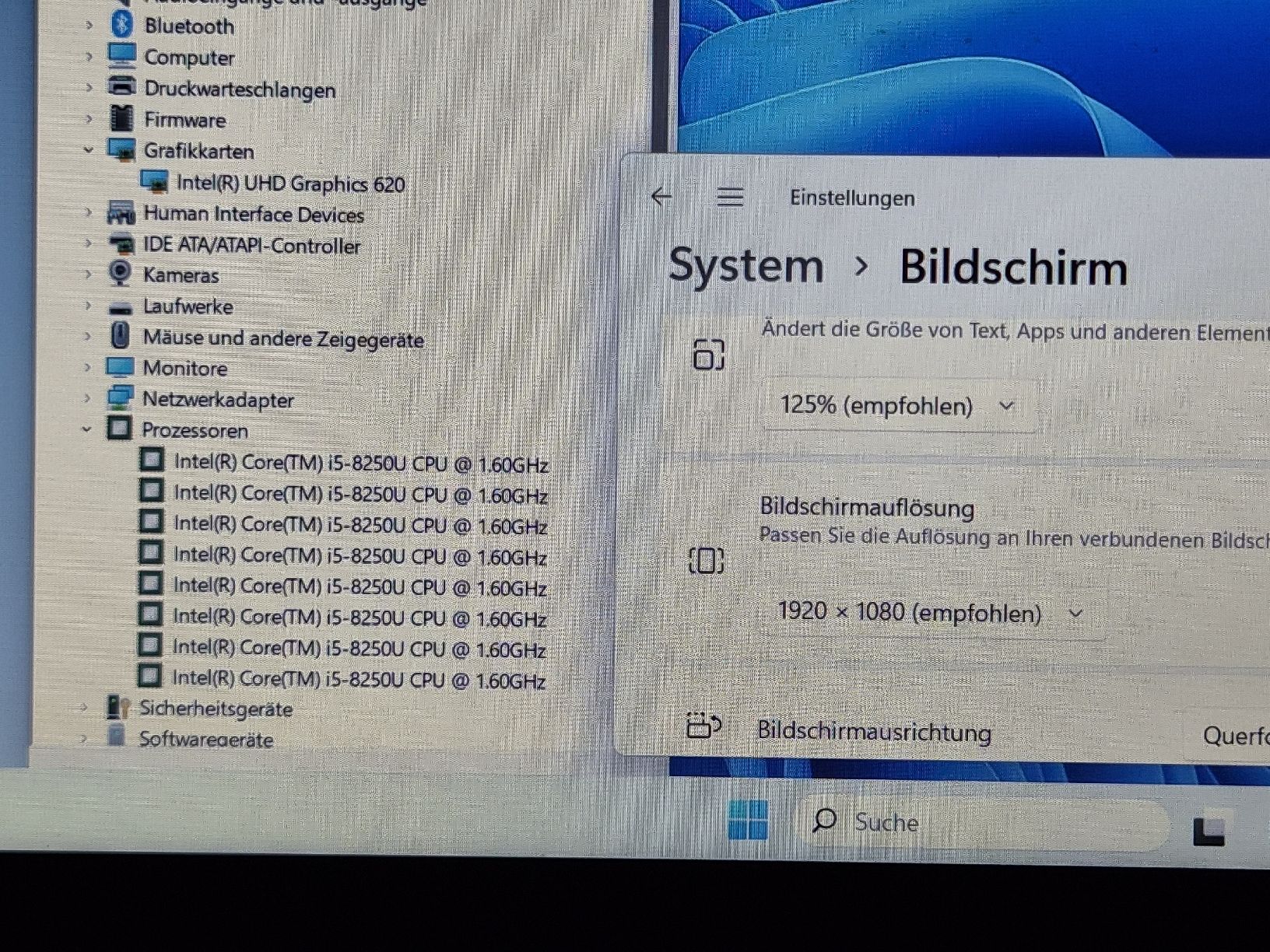Click the Bildschirmauflösung resolution icon
This screenshot has height=952, width=1270.
pos(707,560)
